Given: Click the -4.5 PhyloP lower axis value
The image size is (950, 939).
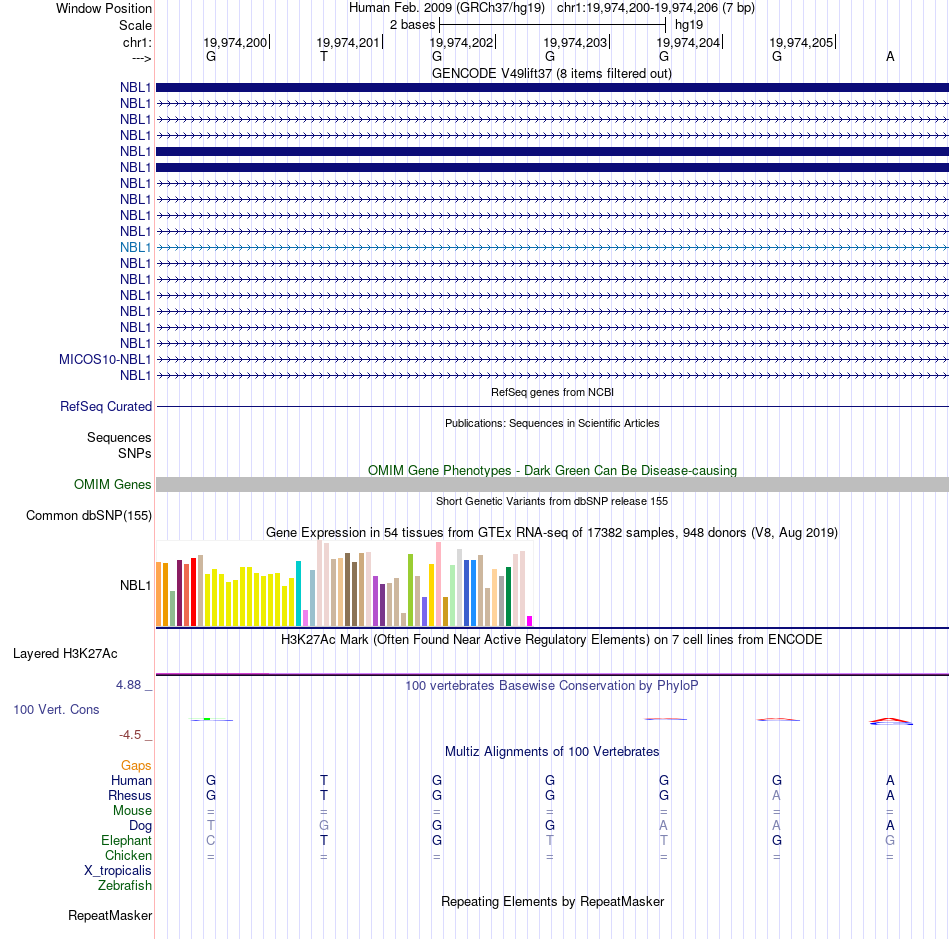Looking at the screenshot, I should point(130,735).
